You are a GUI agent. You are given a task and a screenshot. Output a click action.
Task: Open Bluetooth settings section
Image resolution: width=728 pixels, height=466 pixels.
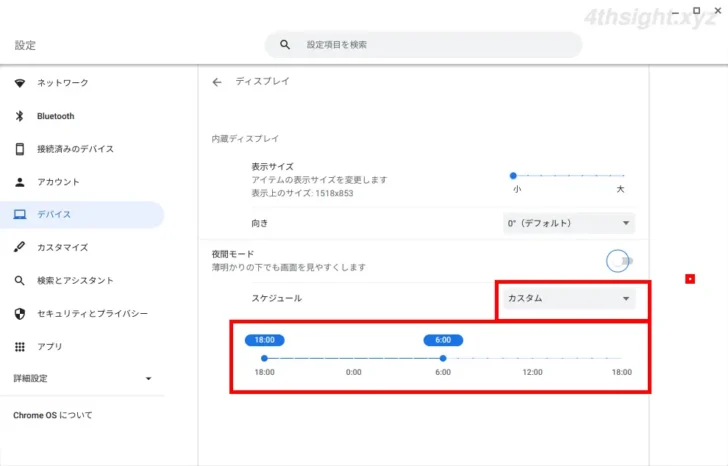(82, 116)
